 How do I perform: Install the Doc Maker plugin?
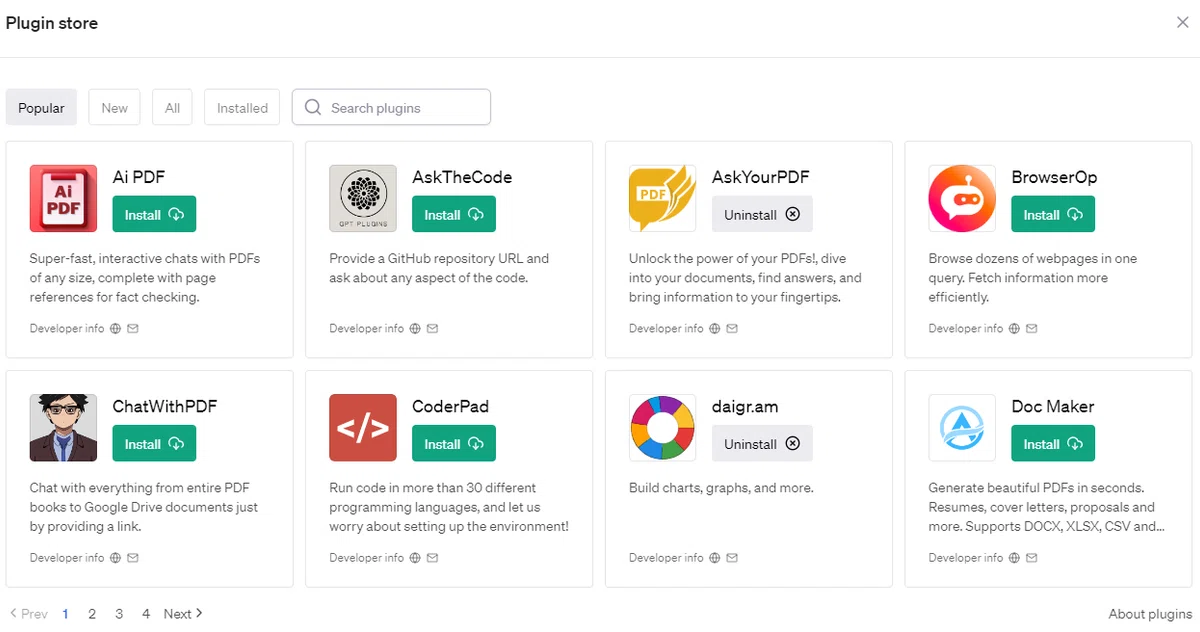[x=1053, y=443]
